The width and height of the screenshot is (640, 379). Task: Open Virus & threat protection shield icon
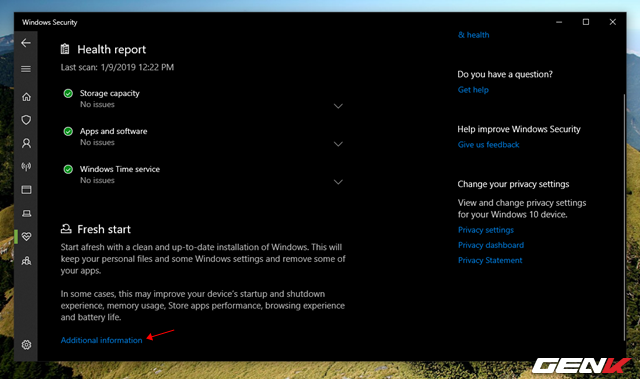(26, 120)
